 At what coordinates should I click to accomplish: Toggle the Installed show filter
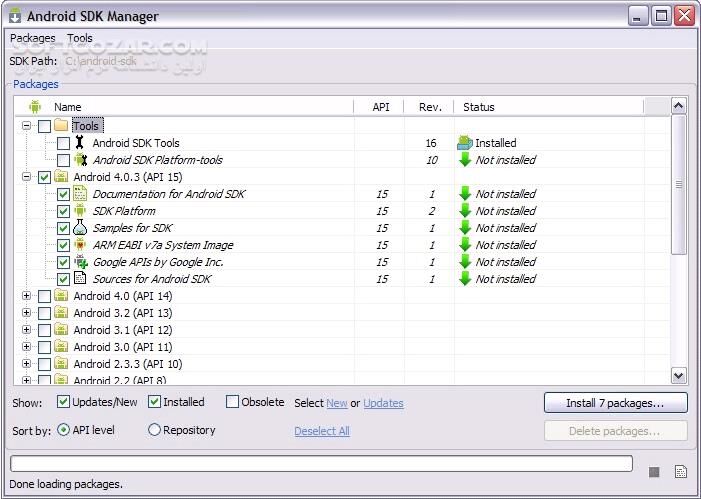pyautogui.click(x=154, y=402)
